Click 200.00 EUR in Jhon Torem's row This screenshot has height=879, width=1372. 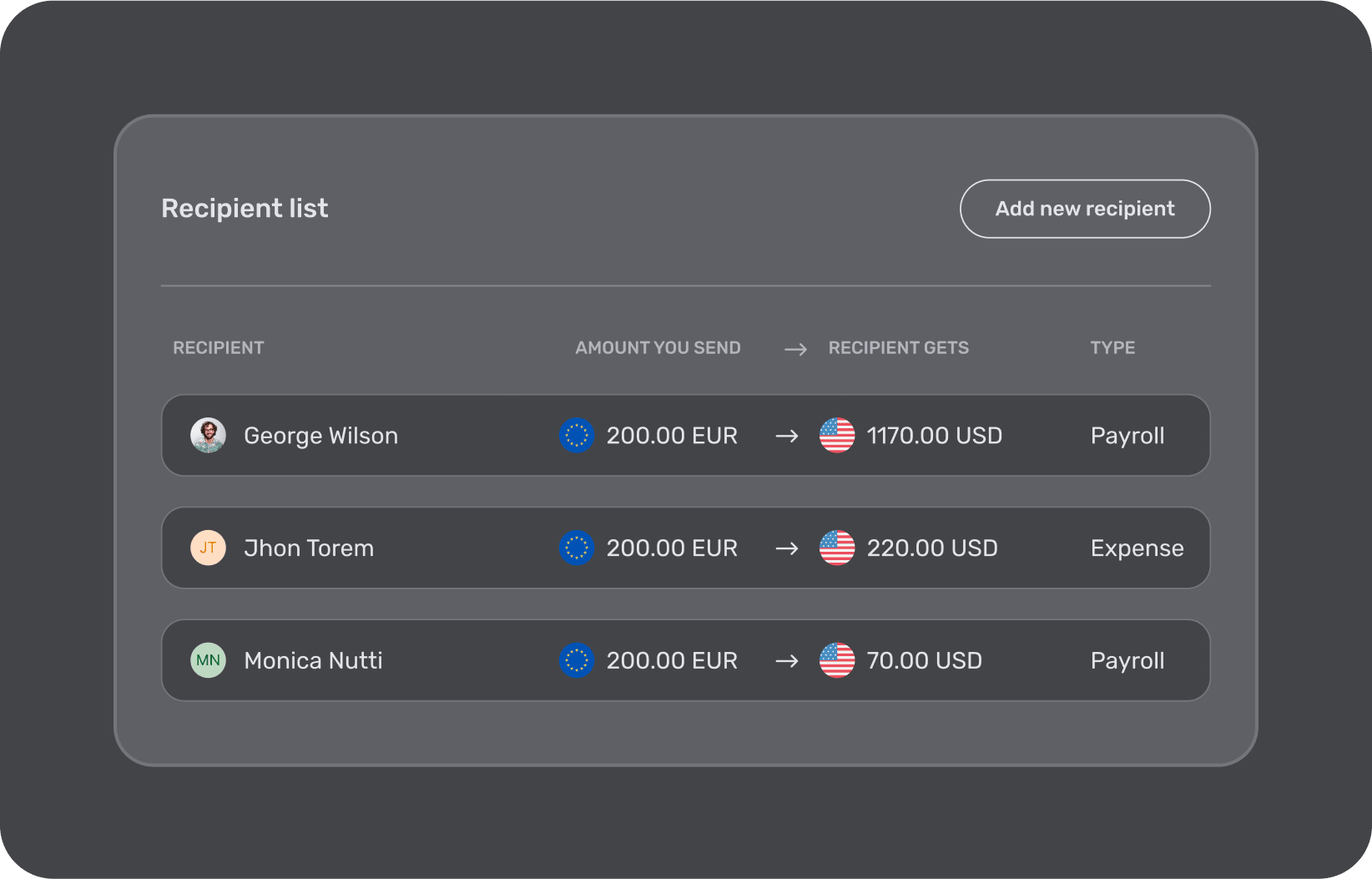(672, 548)
